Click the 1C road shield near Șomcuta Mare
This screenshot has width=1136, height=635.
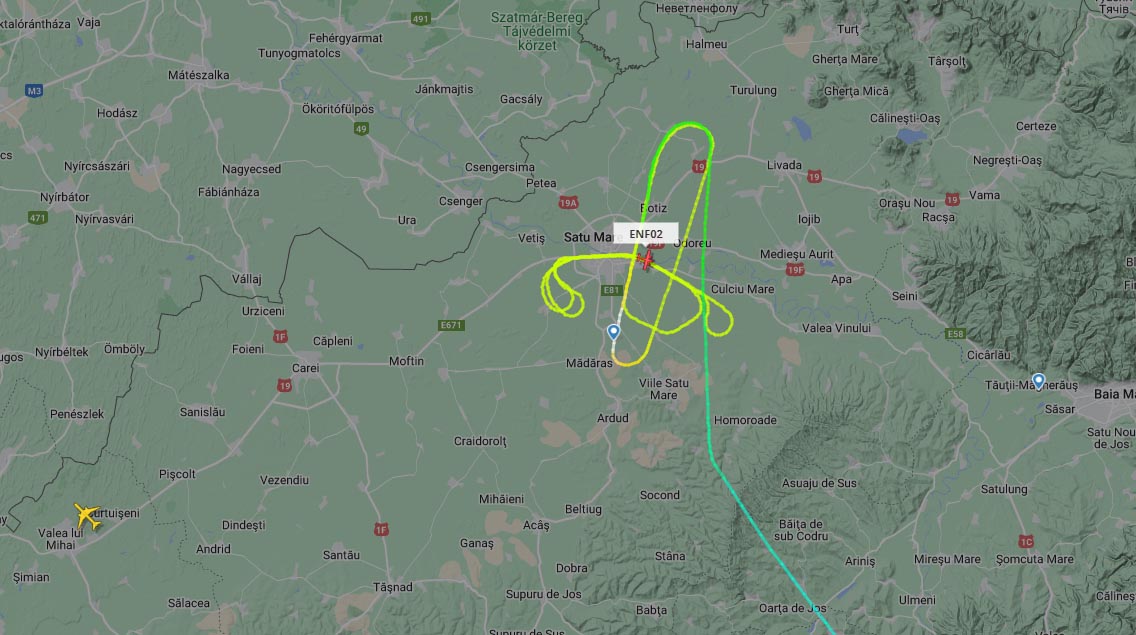coord(1026,541)
